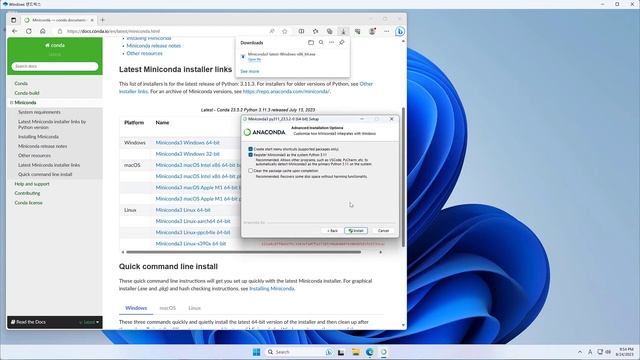Click the Downloads toolbar icon

coord(343,31)
